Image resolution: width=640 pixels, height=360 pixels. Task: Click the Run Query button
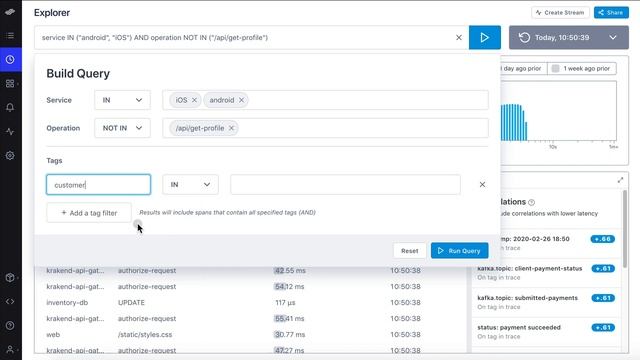(460, 251)
